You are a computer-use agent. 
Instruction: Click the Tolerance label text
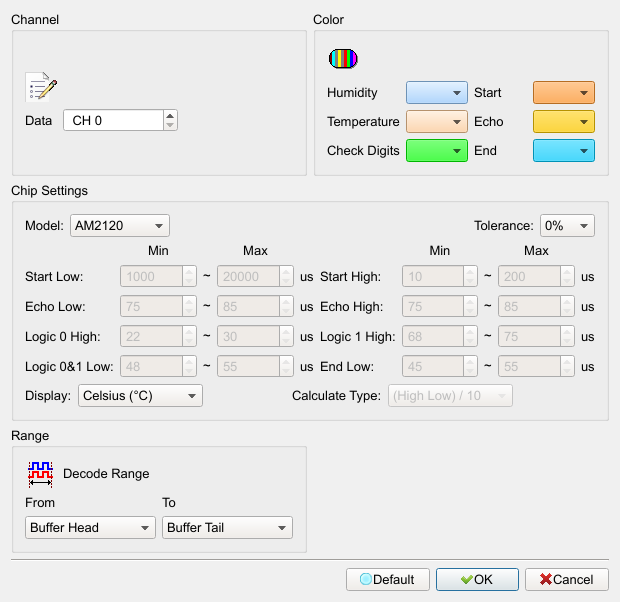tap(504, 225)
